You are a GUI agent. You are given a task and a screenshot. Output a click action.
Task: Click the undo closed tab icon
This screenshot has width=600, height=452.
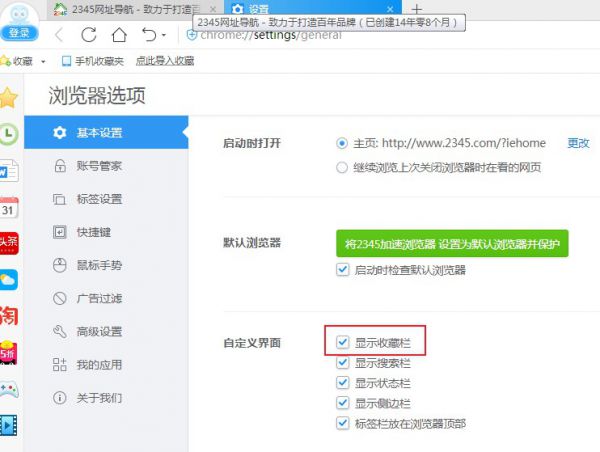149,35
